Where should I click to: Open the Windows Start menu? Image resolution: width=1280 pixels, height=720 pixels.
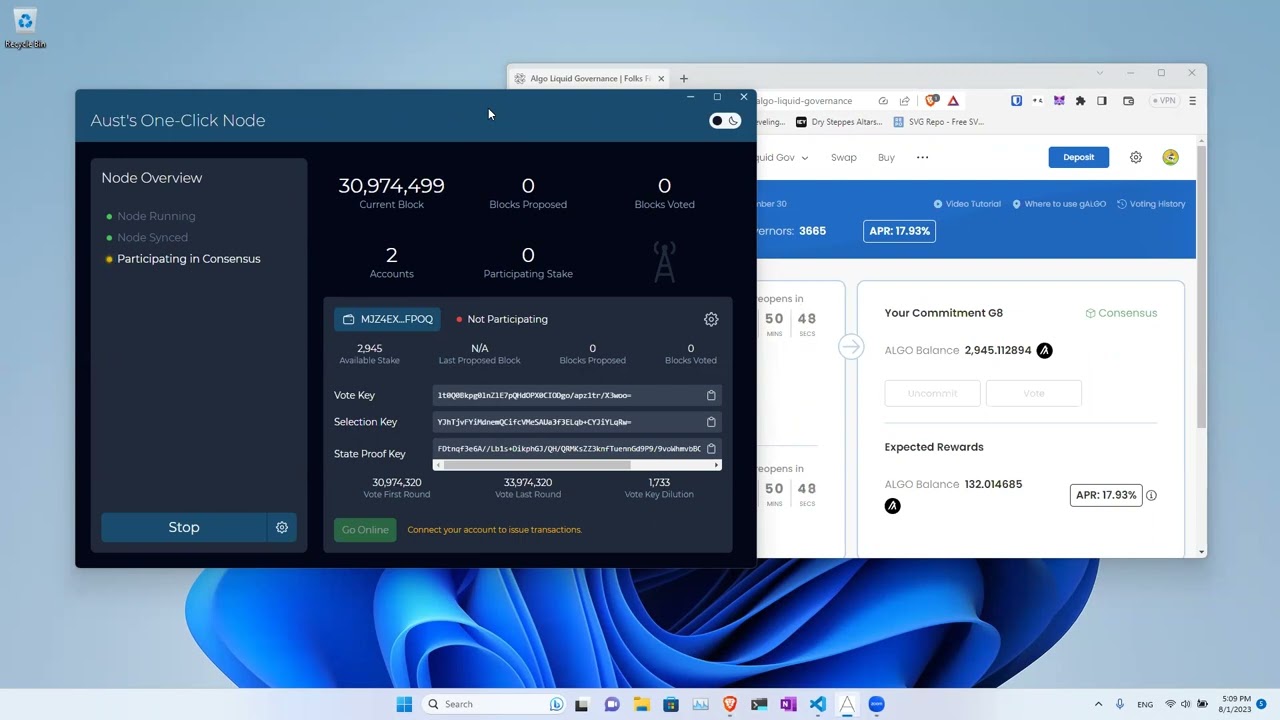[x=404, y=704]
